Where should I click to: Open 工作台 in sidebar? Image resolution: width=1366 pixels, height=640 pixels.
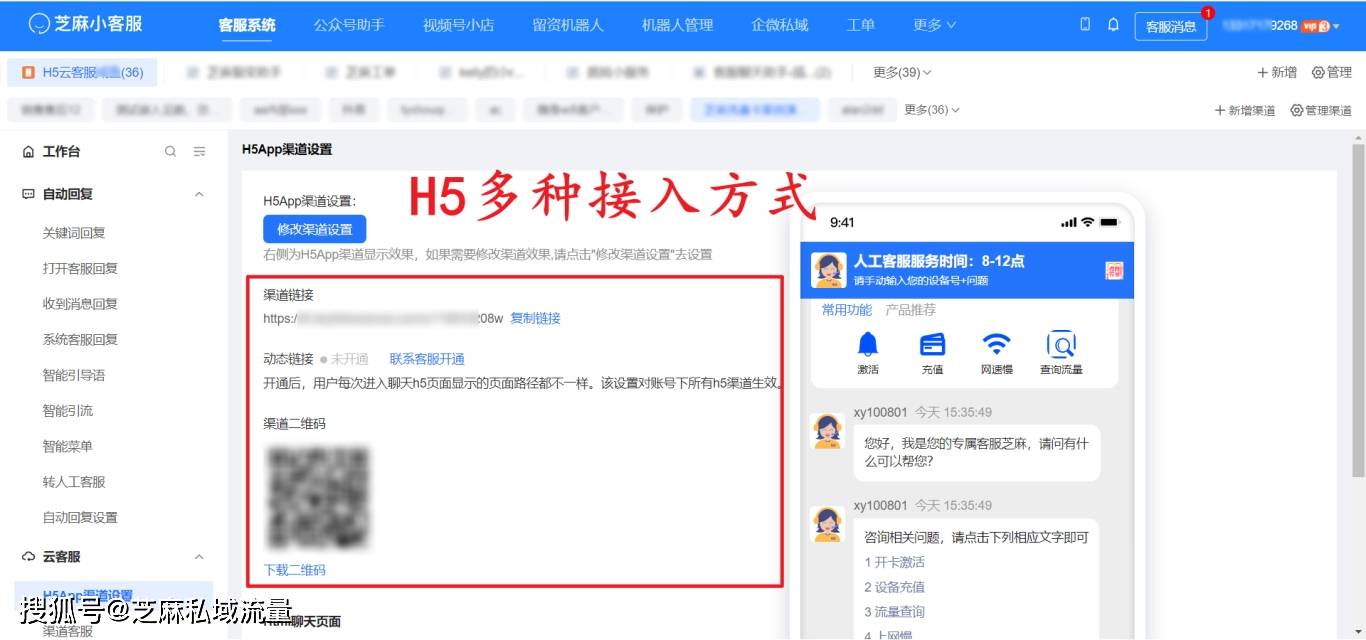61,152
